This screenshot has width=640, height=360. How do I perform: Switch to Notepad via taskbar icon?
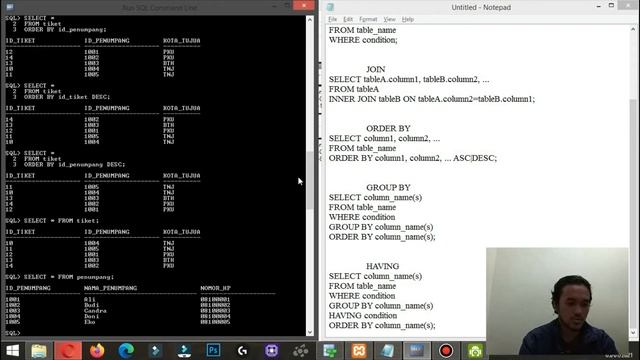point(388,351)
